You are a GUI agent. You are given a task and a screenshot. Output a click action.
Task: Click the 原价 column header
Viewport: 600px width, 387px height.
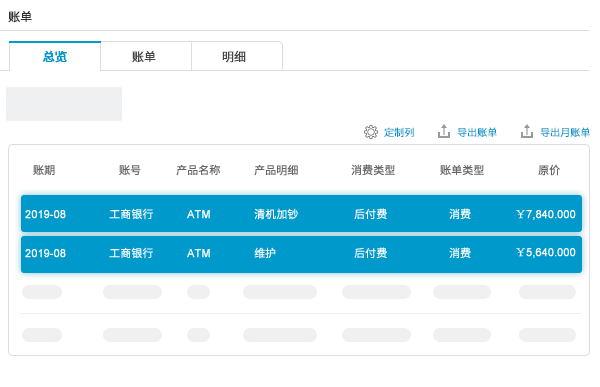coord(549,170)
